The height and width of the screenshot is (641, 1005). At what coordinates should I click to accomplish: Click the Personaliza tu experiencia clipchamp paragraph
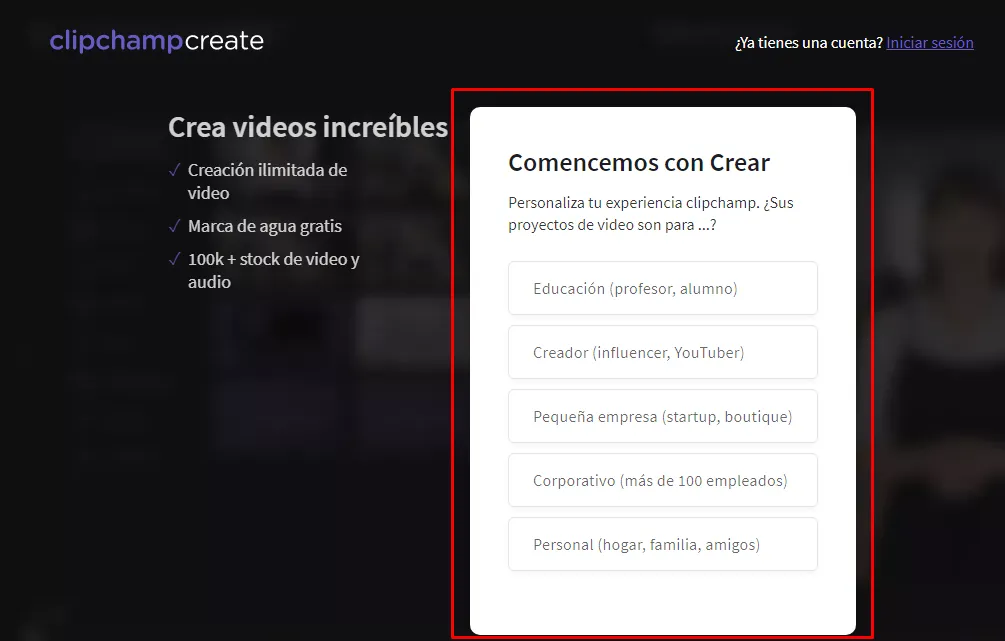click(651, 213)
